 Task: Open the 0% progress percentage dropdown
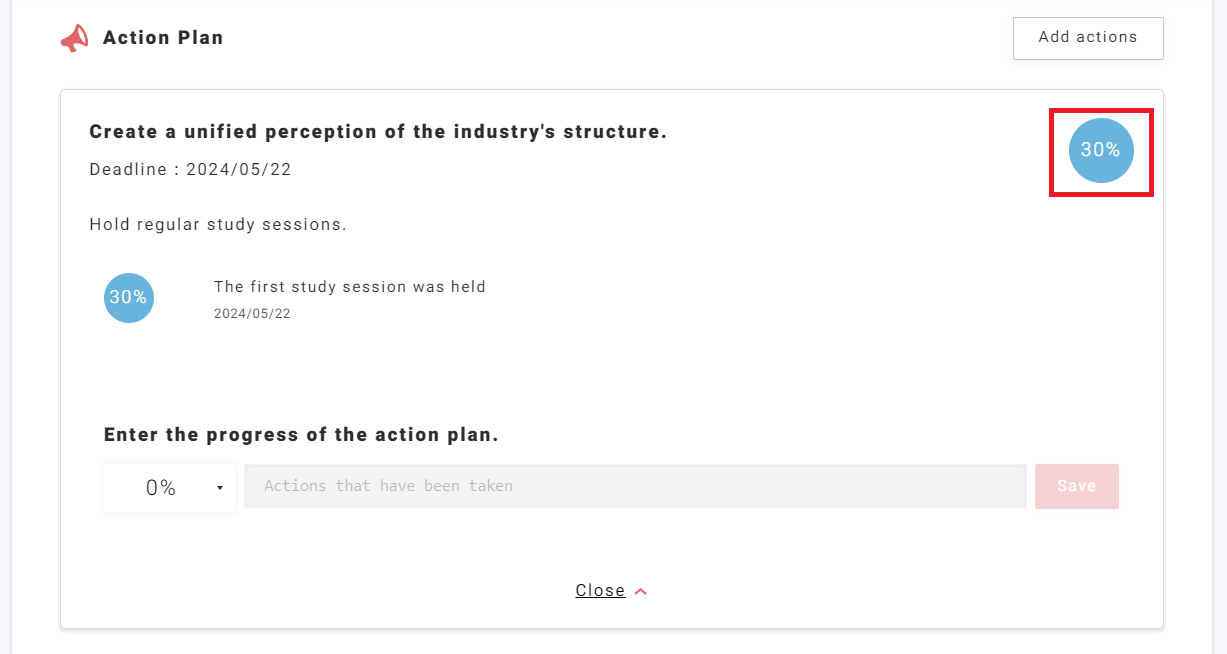(x=170, y=488)
